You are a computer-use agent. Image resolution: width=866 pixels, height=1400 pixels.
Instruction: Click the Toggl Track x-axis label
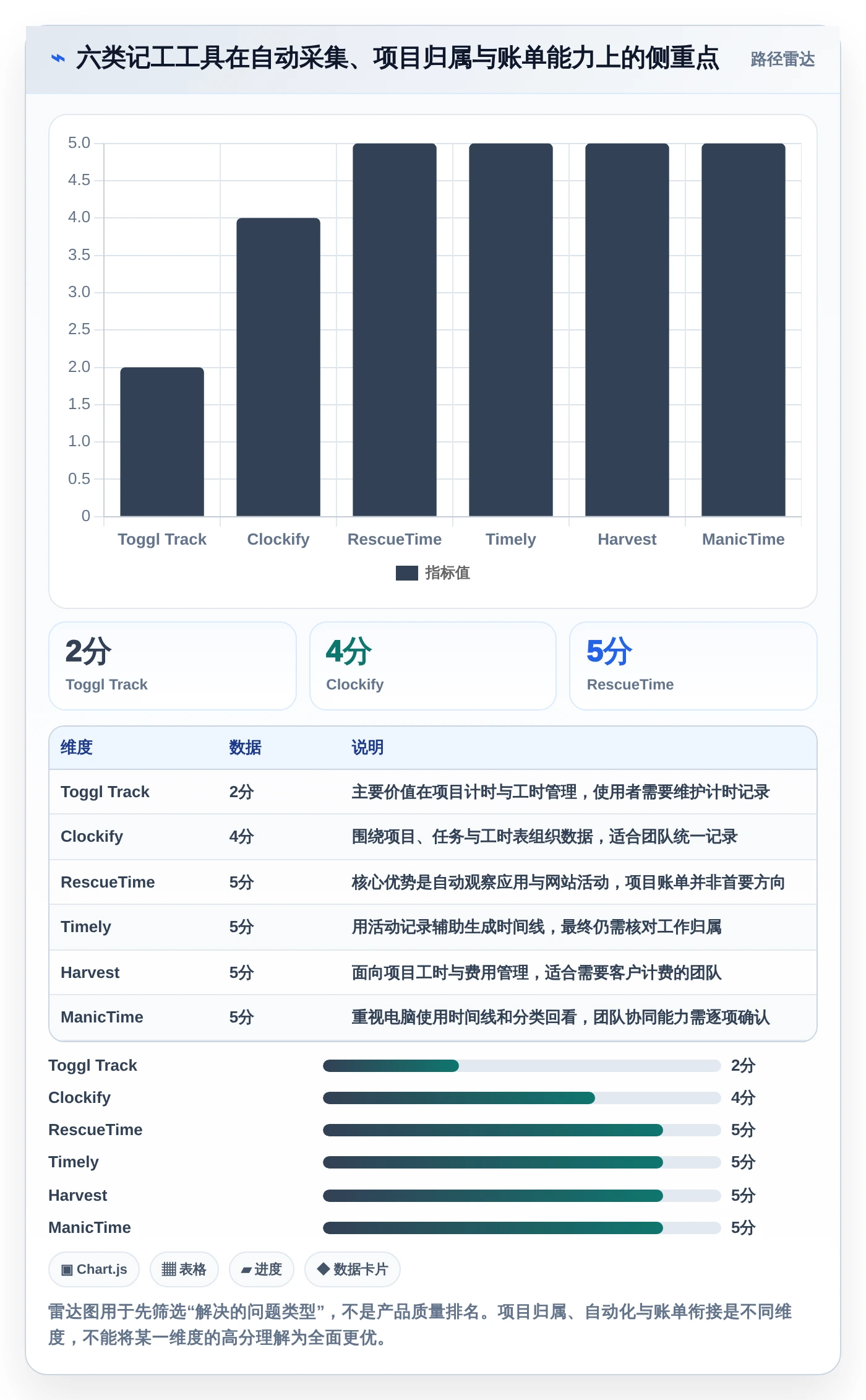[x=162, y=540]
